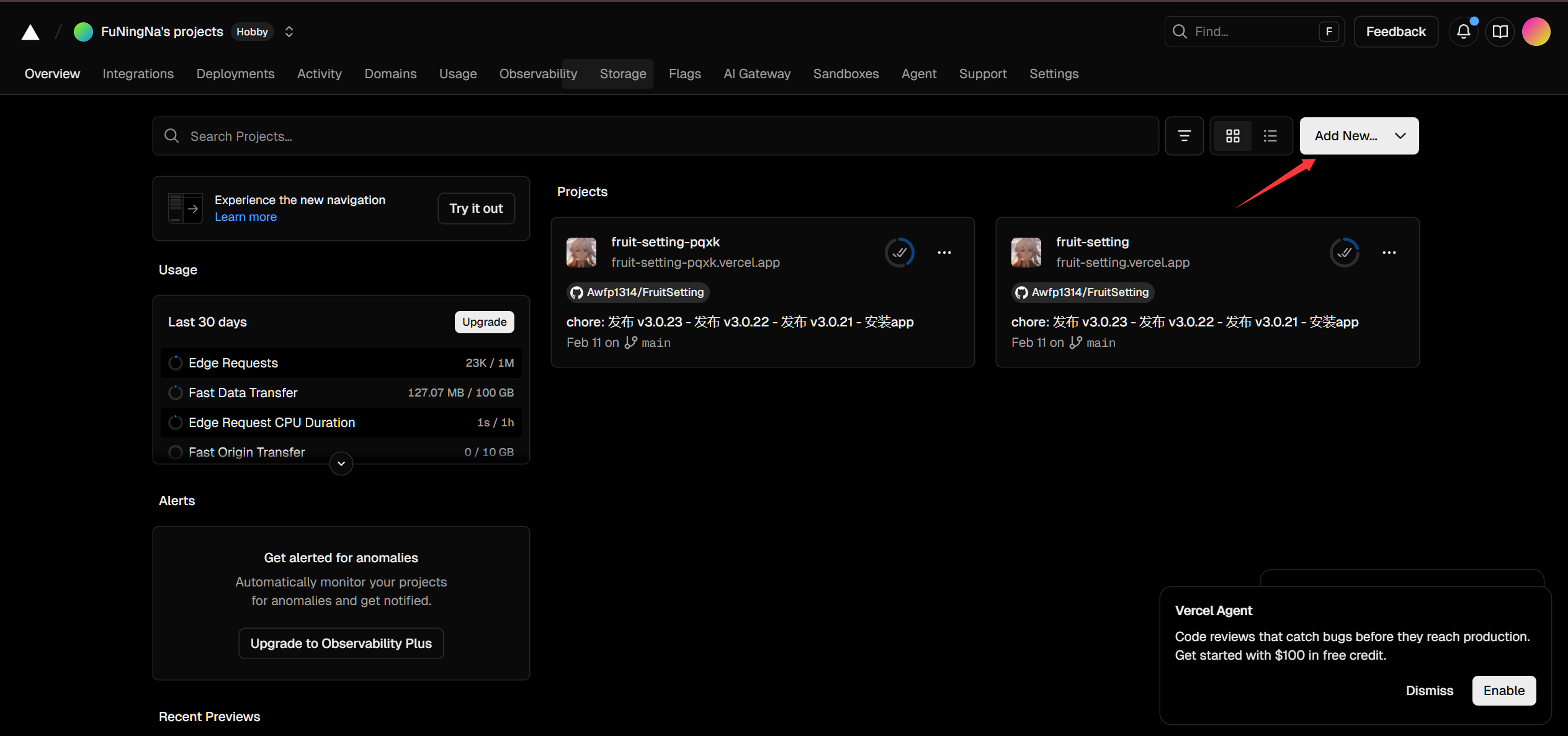Open Awfp1314/FruitSetting repo on fruit-setting card
Viewport: 1568px width, 736px height.
1082,292
